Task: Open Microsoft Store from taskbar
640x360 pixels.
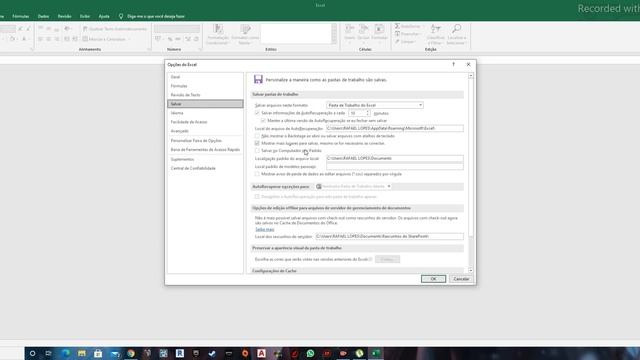Action: coord(98,353)
